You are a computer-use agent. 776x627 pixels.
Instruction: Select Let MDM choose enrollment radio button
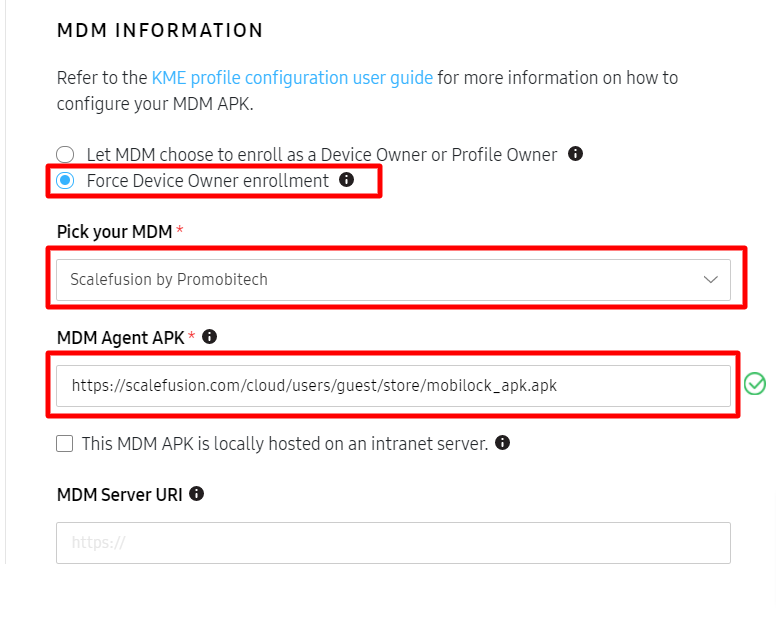65,154
